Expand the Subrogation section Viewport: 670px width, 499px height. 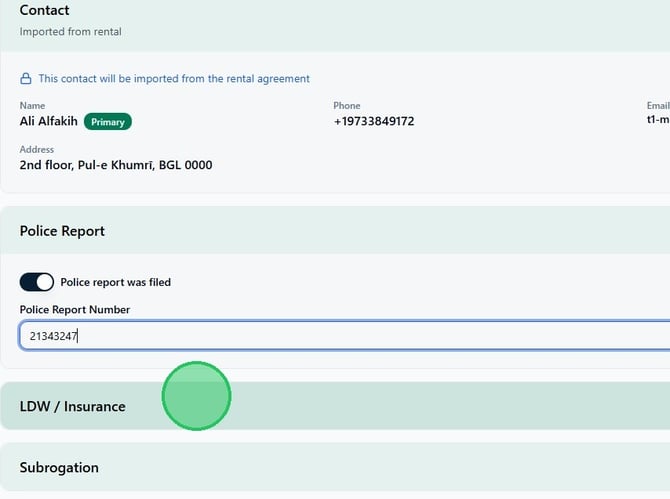(335, 467)
